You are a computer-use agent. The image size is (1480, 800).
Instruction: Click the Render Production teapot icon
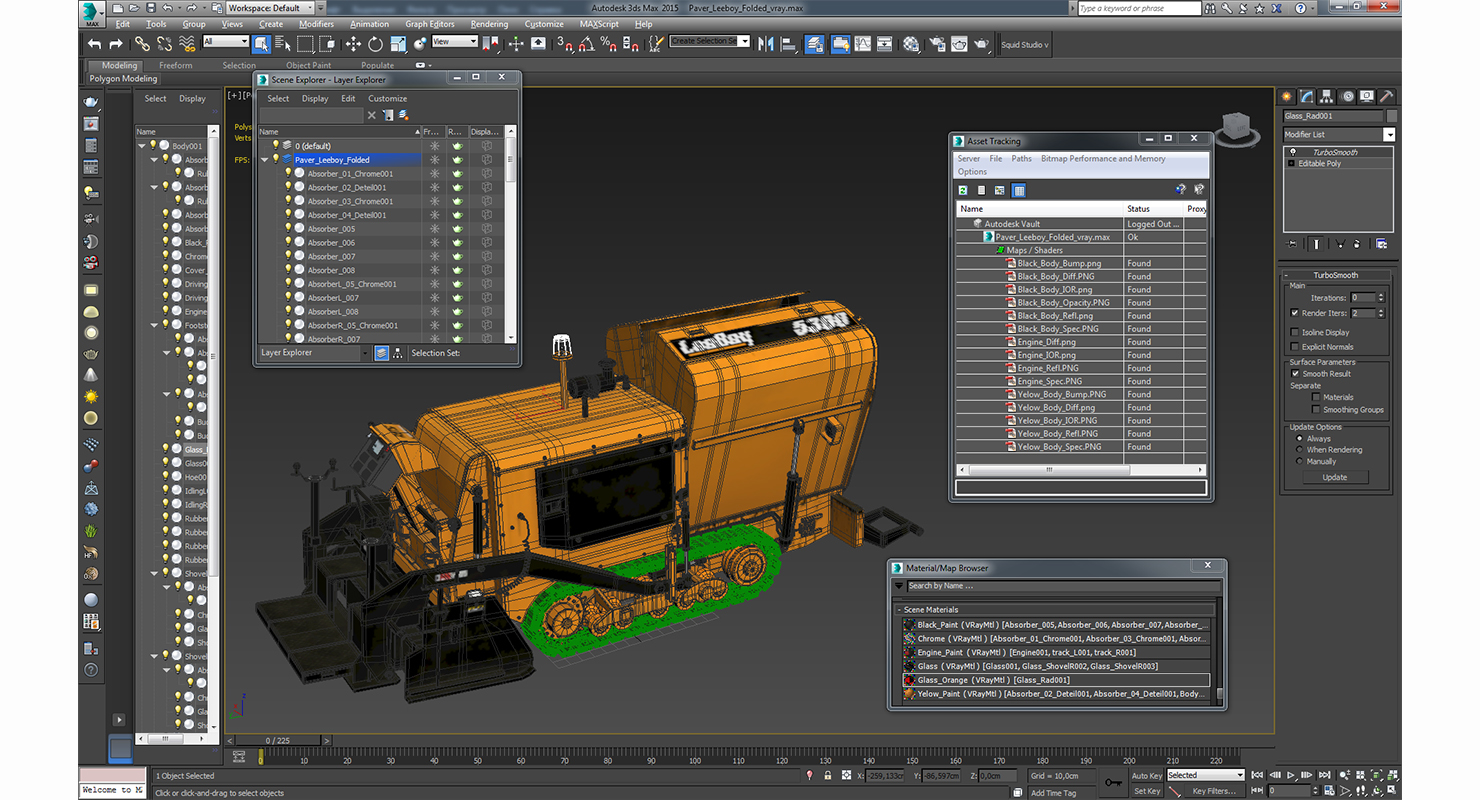pos(981,43)
